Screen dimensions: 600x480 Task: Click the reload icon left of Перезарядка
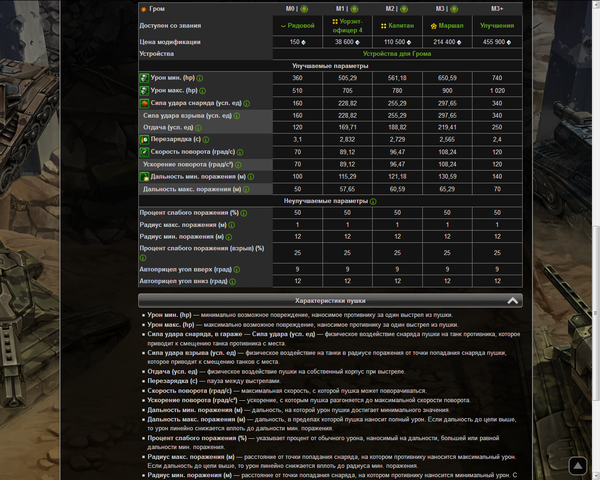(x=144, y=140)
